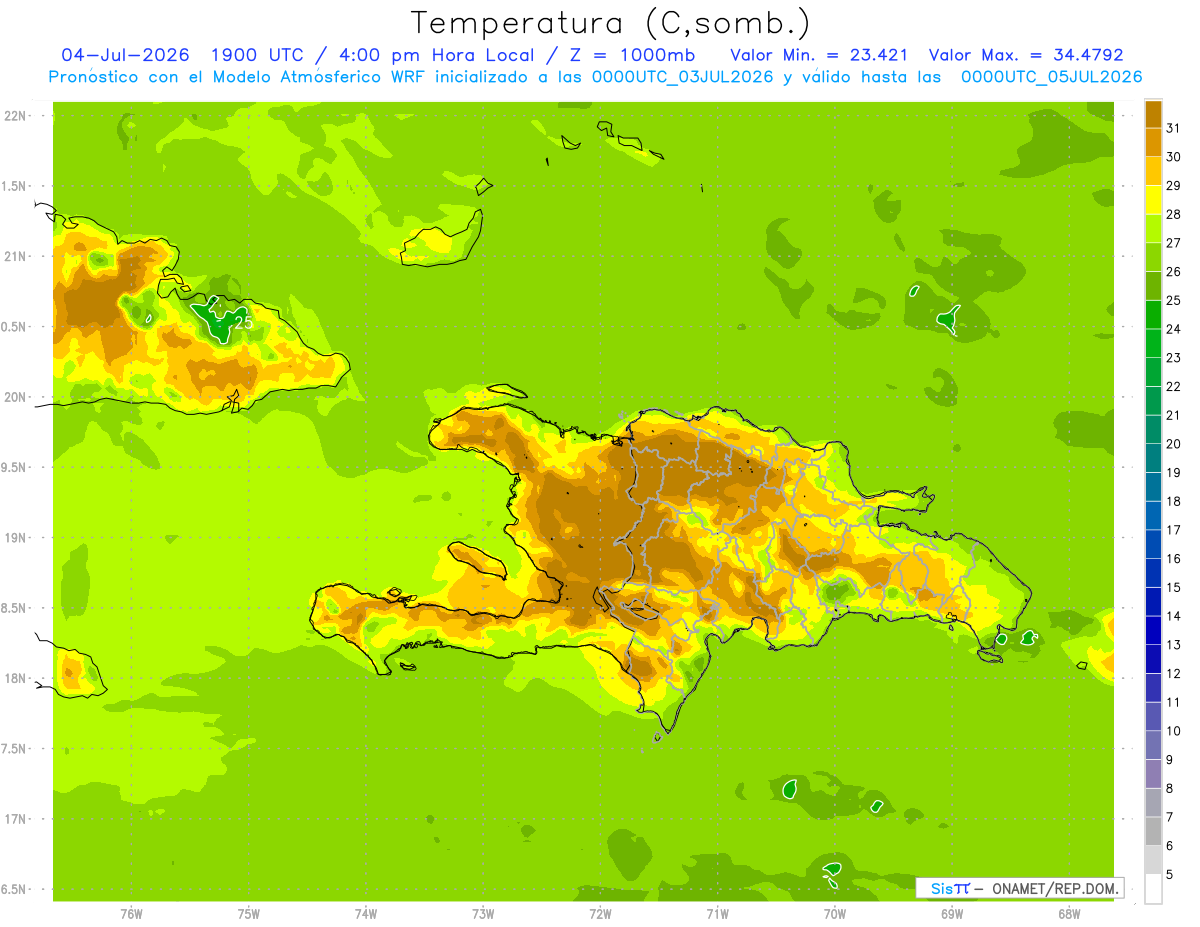Click '0000UTC_03JUL2026' initialization time text
The width and height of the screenshot is (1200, 927).
pyautogui.click(x=683, y=77)
